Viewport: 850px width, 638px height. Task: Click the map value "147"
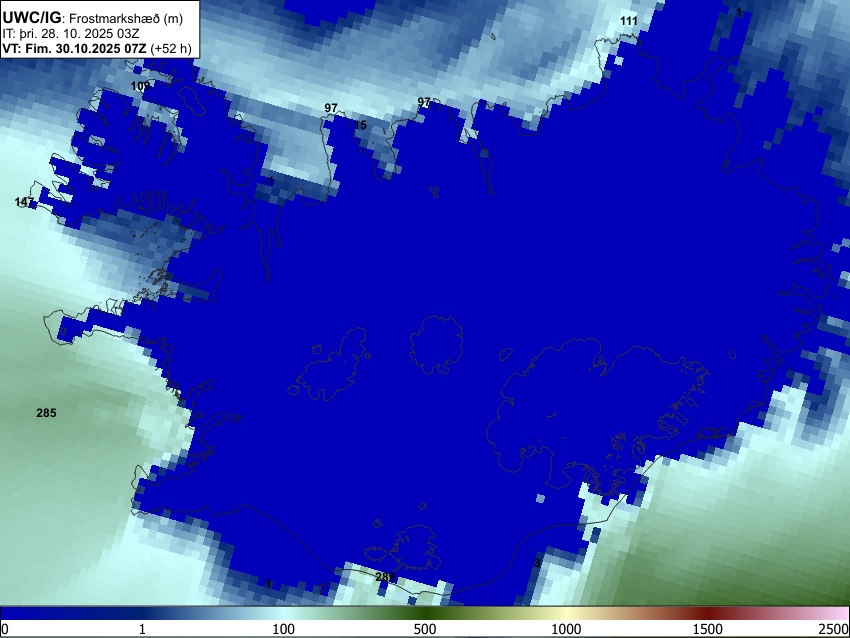[24, 202]
